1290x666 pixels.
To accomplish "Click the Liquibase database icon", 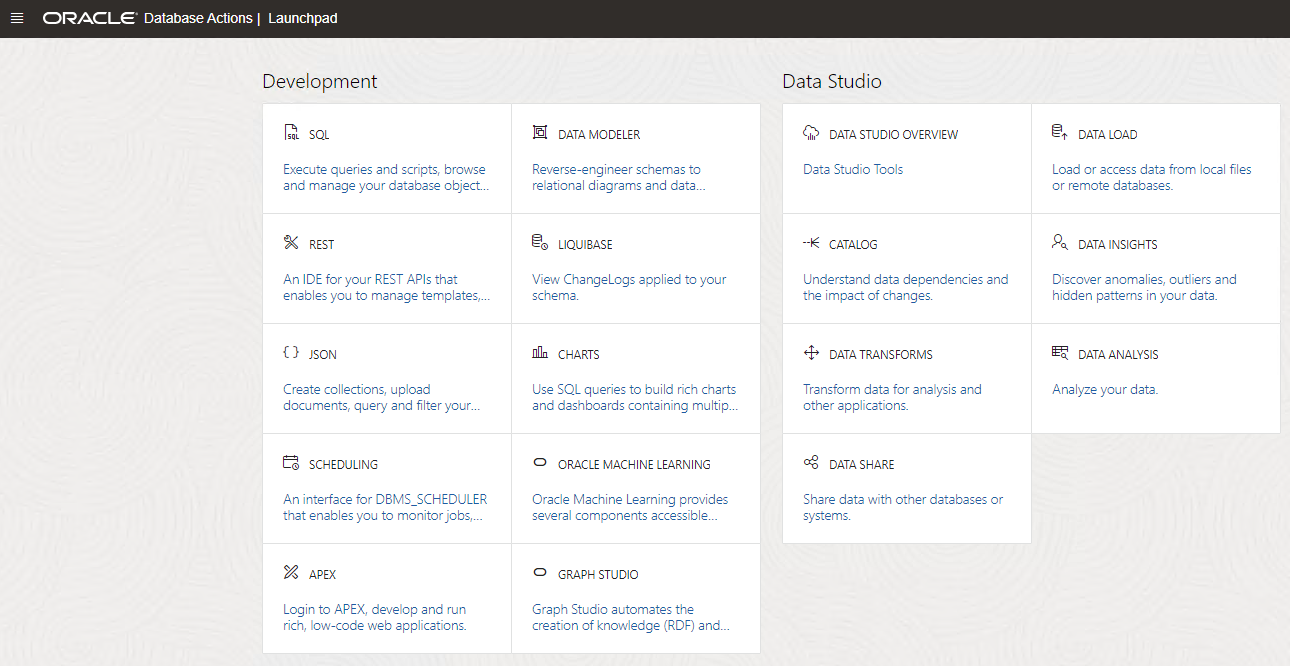I will pos(540,243).
